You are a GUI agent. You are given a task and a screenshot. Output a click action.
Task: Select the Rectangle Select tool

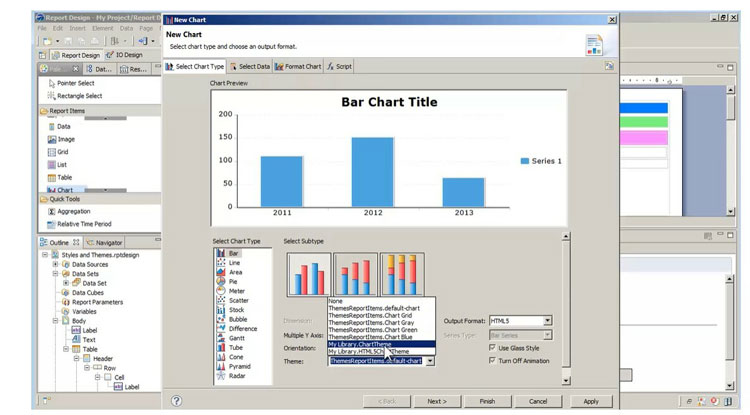click(x=78, y=96)
